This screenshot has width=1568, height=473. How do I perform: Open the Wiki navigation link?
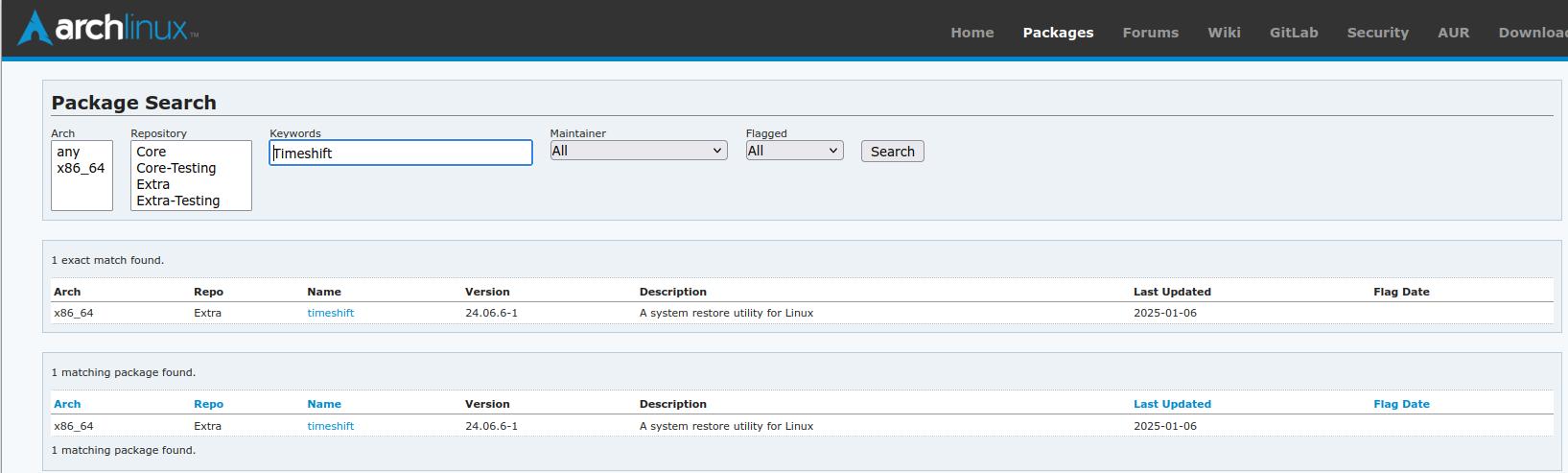(x=1224, y=33)
